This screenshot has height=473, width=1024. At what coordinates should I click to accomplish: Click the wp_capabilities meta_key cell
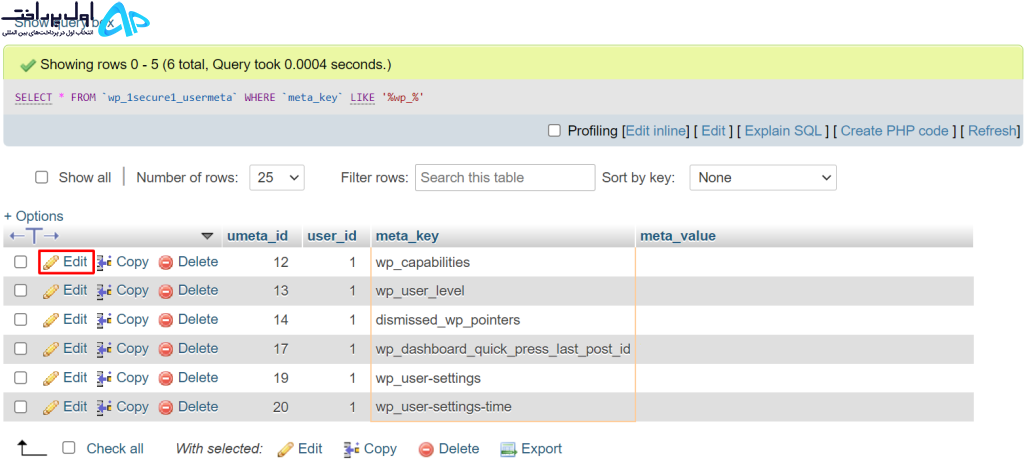(503, 263)
